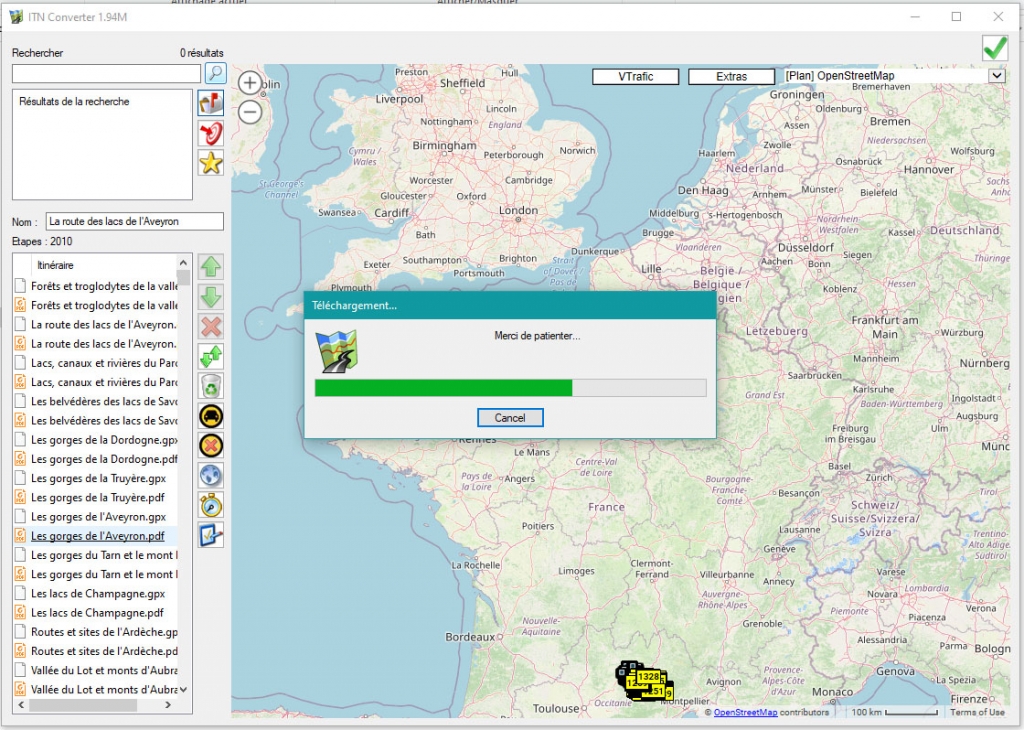
Task: Move the selected step up with the green up arrow
Action: pos(211,267)
